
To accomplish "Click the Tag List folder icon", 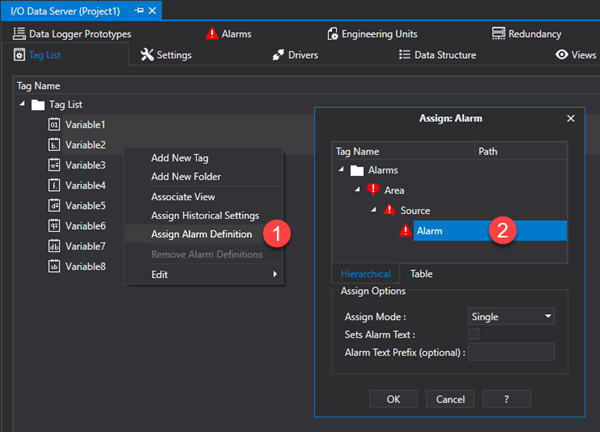I will point(38,105).
